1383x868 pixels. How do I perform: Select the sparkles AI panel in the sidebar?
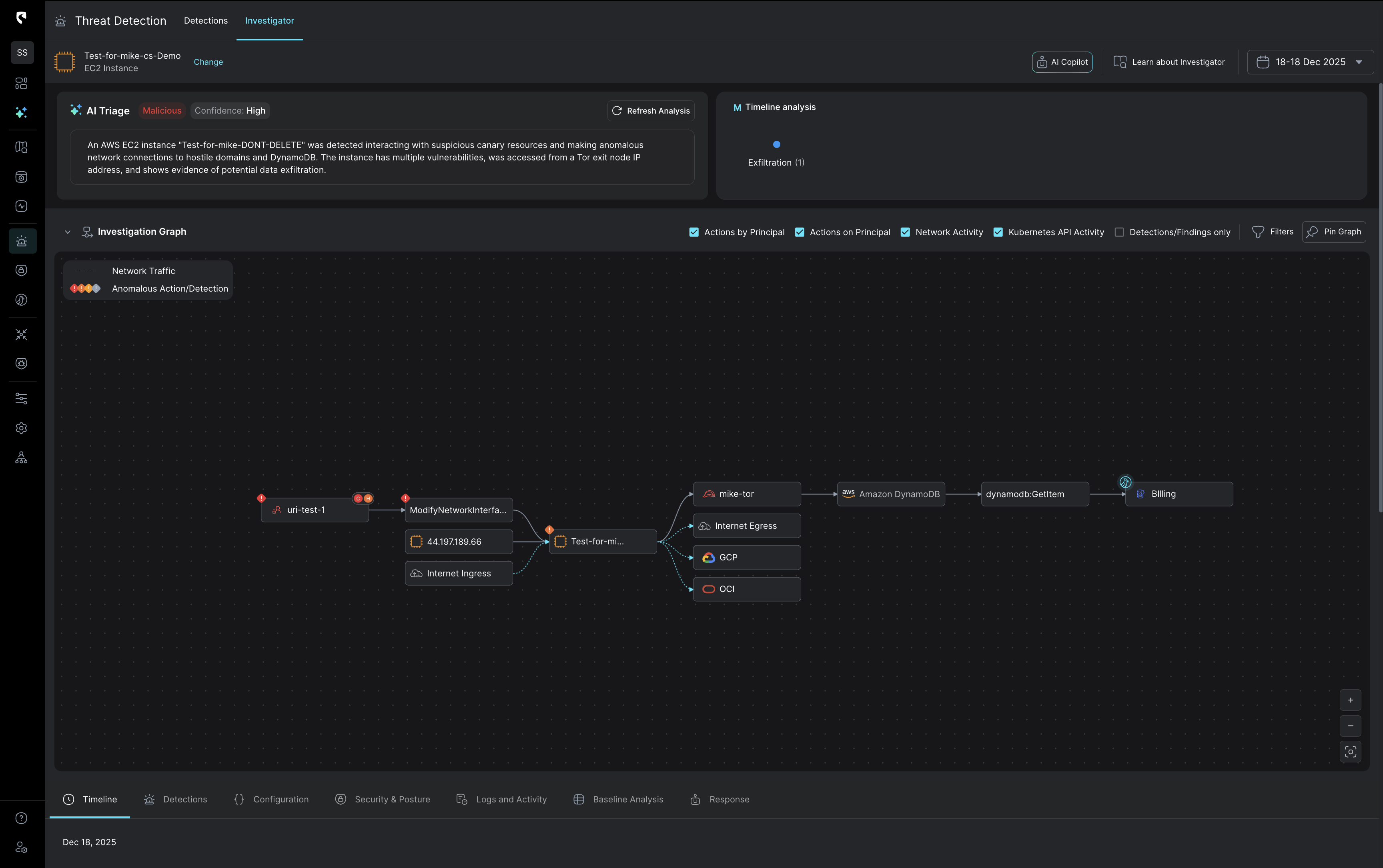(21, 112)
